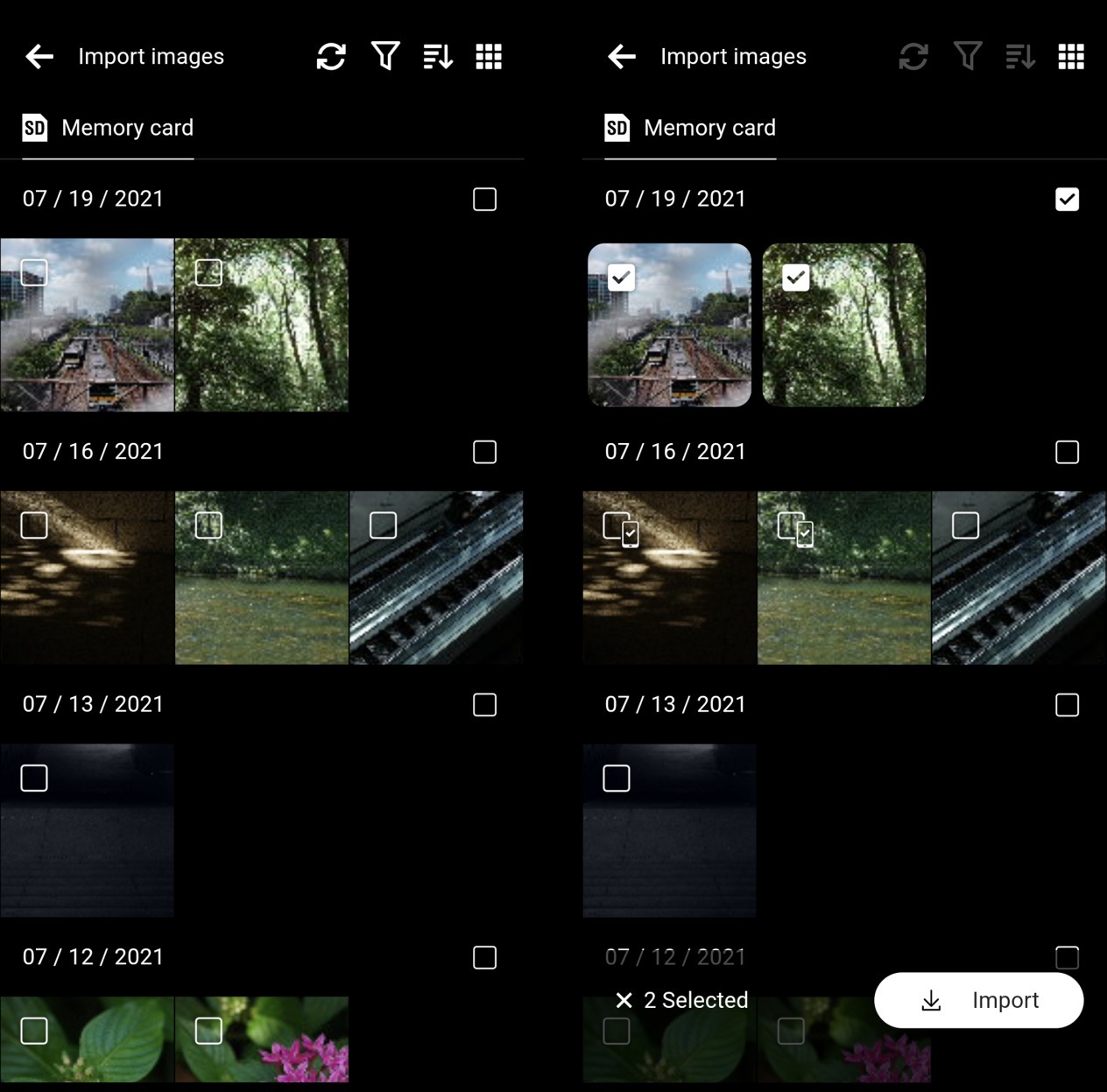This screenshot has width=1107, height=1092.
Task: Go back using the arrow in left screen
Action: click(x=39, y=57)
